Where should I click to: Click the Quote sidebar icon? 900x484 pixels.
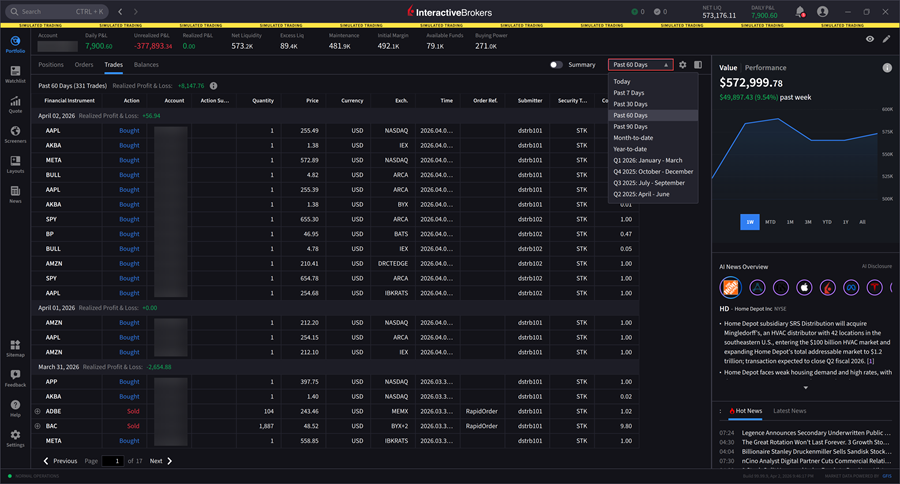pos(15,105)
